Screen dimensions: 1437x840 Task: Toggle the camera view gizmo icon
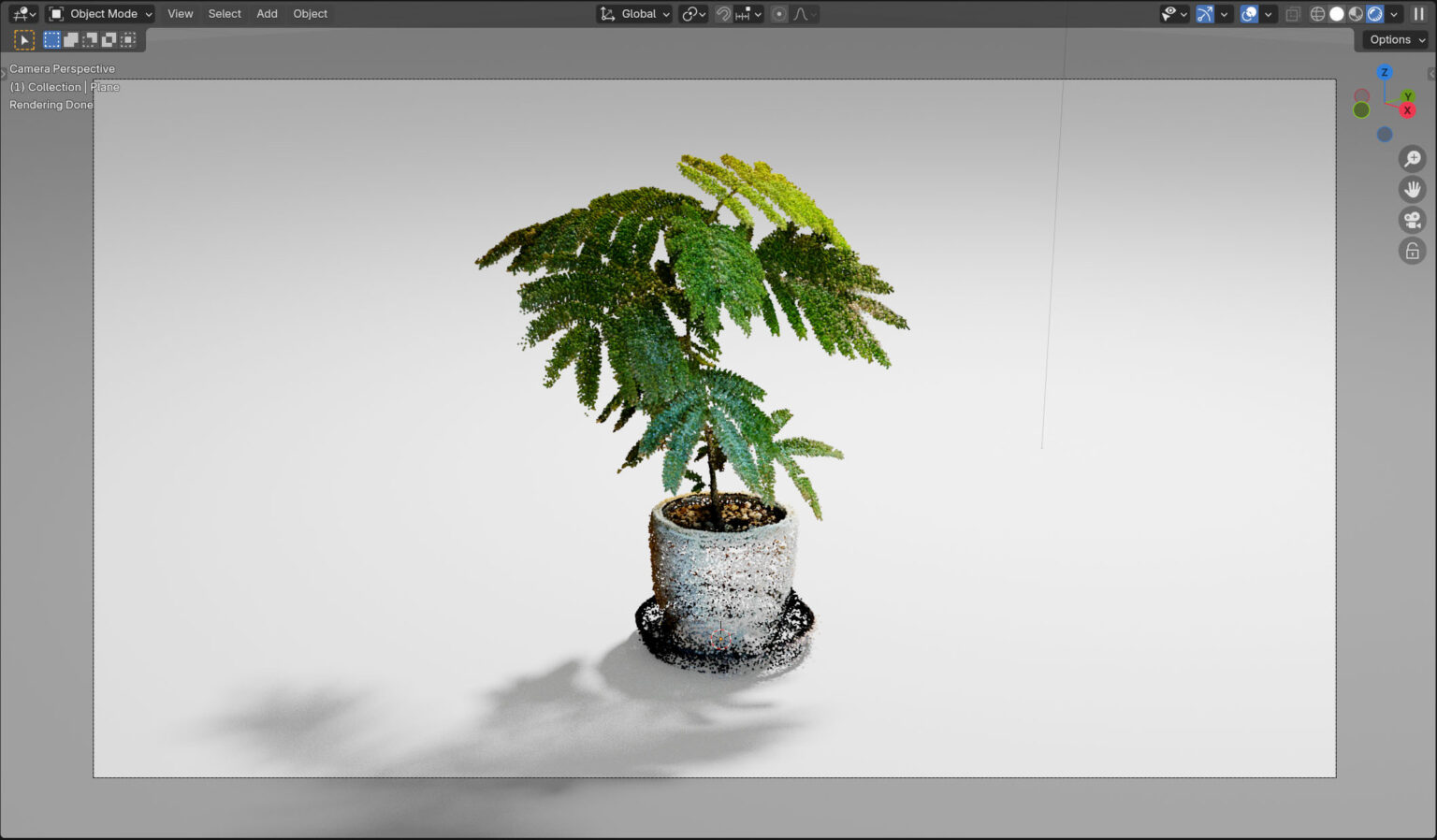(1412, 221)
